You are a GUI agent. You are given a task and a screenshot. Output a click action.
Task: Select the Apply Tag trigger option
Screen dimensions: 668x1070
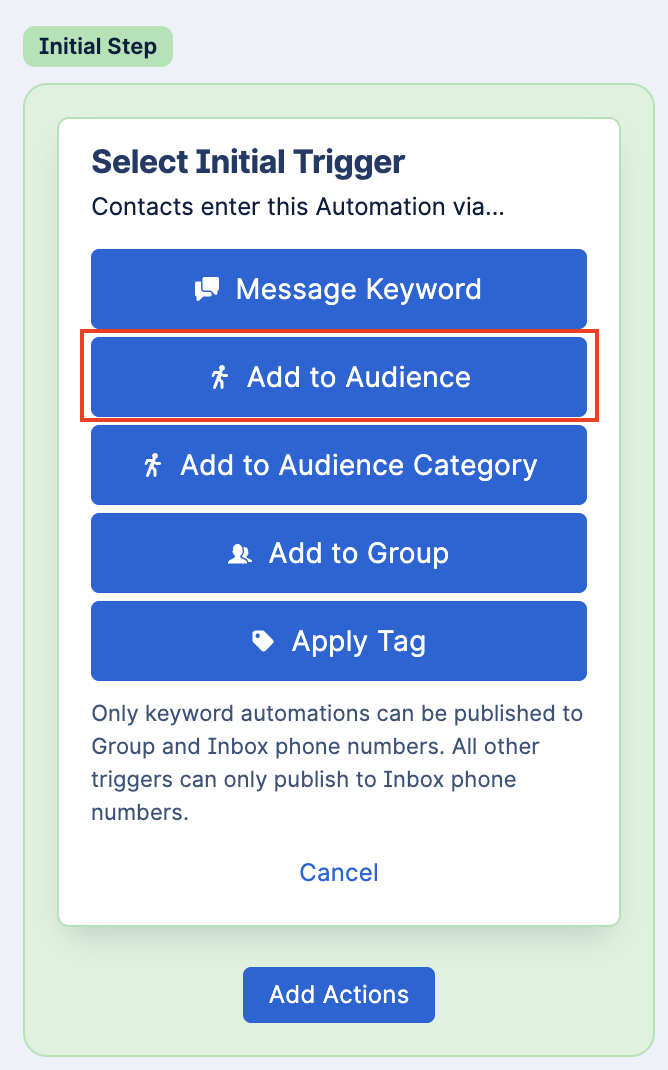[x=339, y=641]
